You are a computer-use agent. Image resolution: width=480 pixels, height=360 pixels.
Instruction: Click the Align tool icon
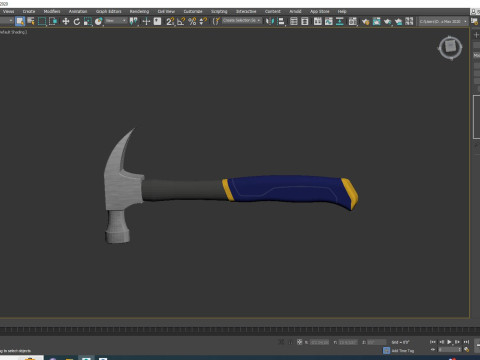click(281, 21)
